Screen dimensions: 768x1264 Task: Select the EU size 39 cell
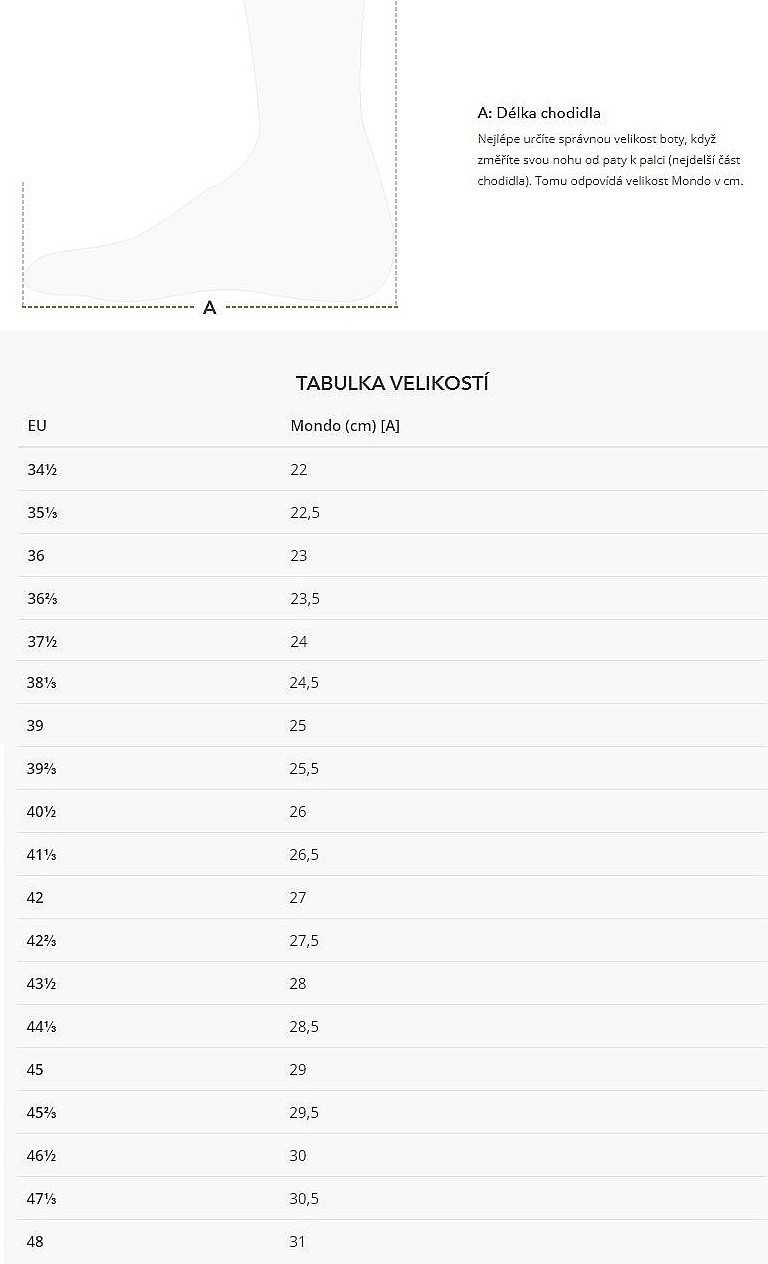tap(36, 725)
